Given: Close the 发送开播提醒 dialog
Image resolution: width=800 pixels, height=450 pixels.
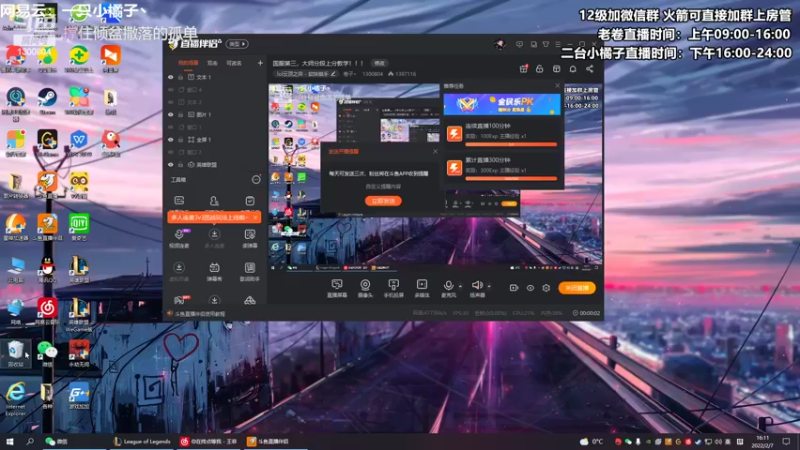Looking at the screenshot, I should pyautogui.click(x=435, y=152).
